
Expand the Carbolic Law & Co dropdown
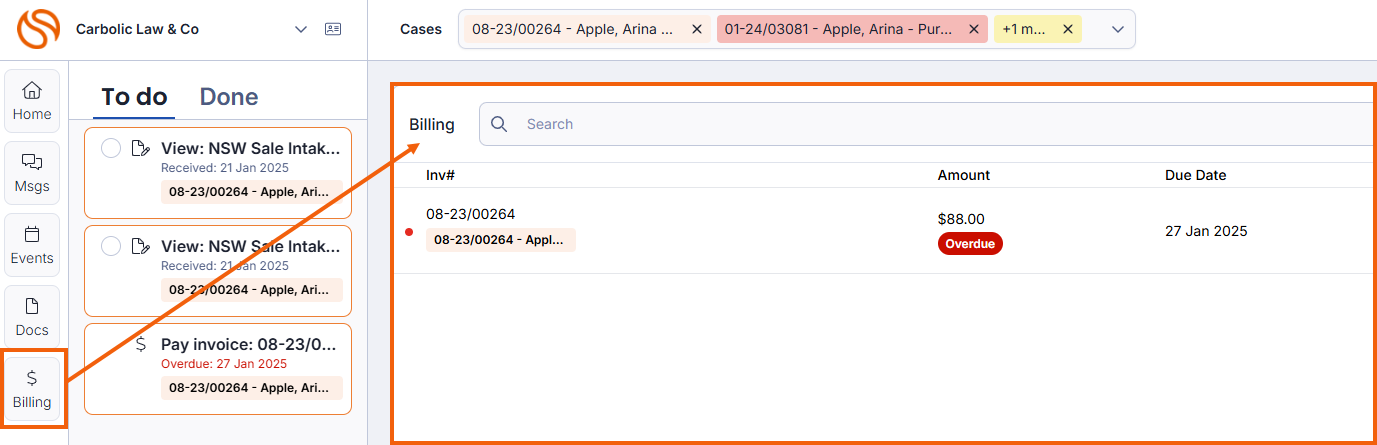click(301, 30)
